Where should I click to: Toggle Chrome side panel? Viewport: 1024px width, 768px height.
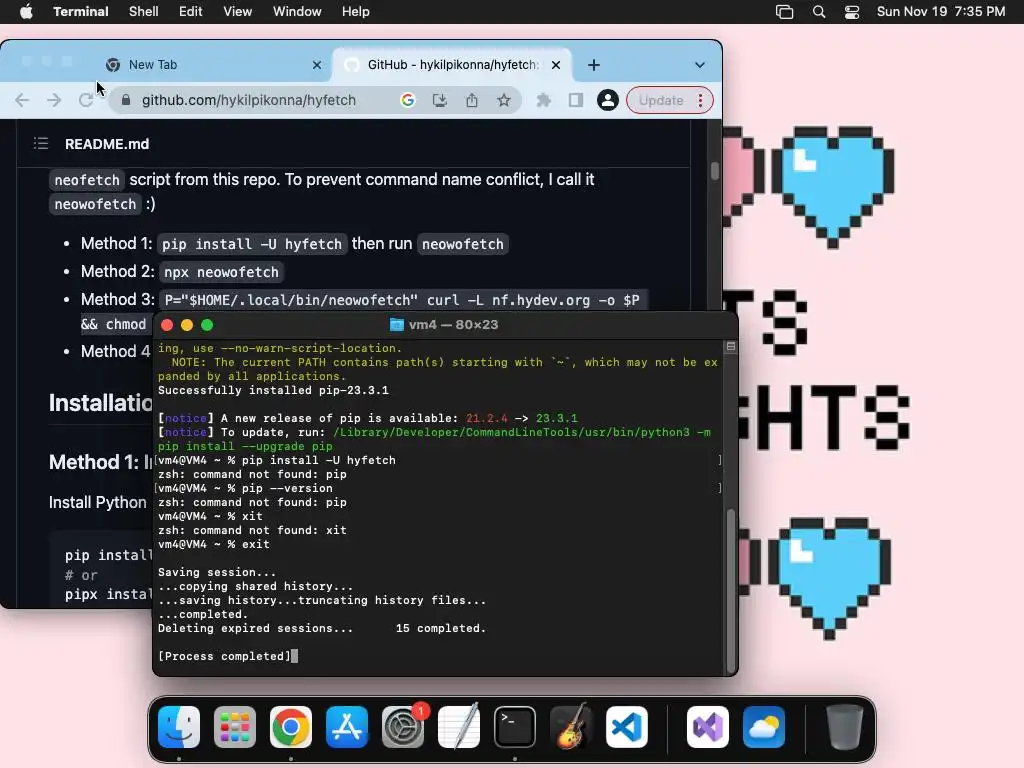coord(575,100)
